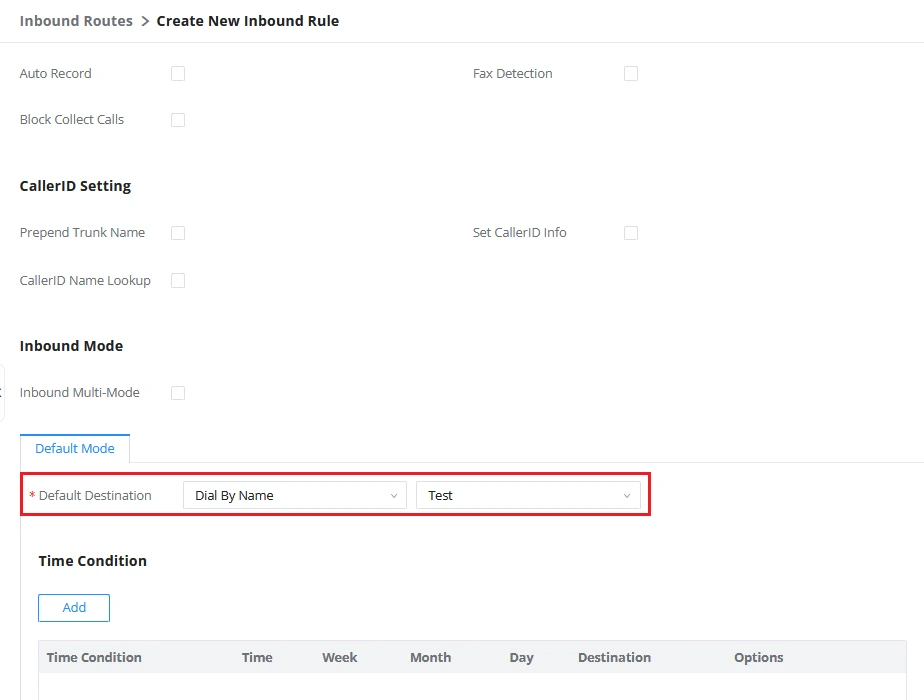Screen dimensions: 924x700
Task: Click the Month column header
Action: 431,658
